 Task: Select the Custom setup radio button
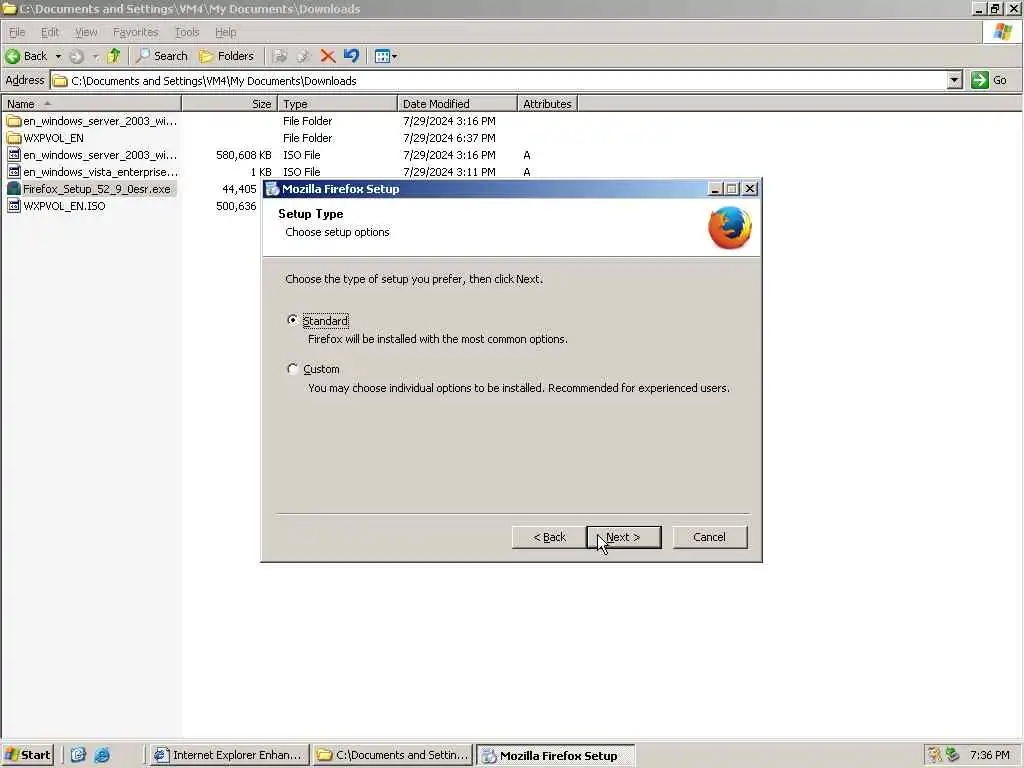coord(293,368)
